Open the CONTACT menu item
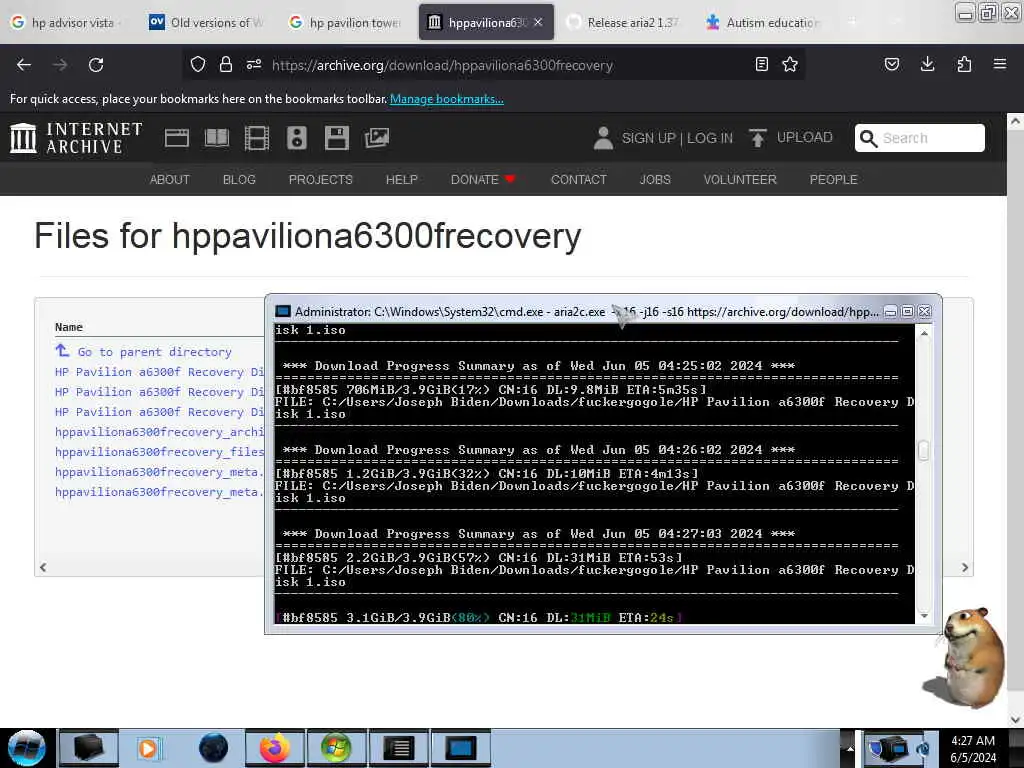The height and width of the screenshot is (768, 1024). [x=579, y=180]
